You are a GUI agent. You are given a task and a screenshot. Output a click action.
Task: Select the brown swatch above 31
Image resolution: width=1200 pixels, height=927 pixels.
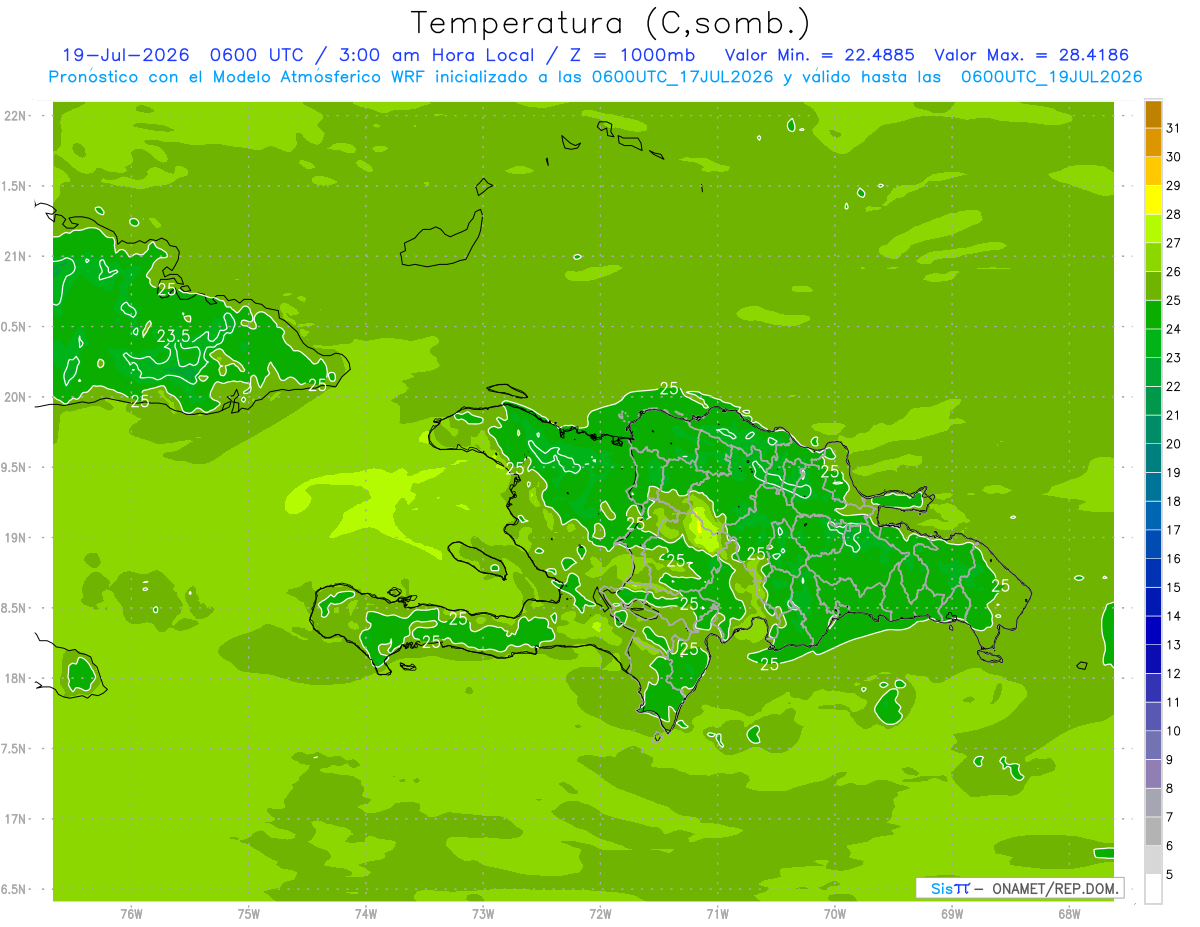click(x=1153, y=114)
